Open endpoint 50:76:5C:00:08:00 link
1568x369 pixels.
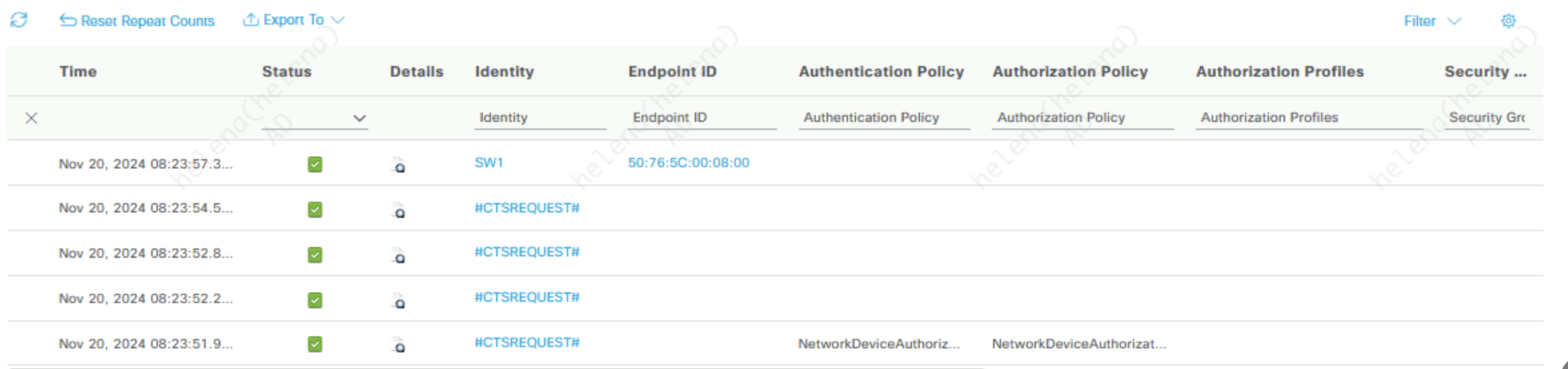[x=688, y=163]
